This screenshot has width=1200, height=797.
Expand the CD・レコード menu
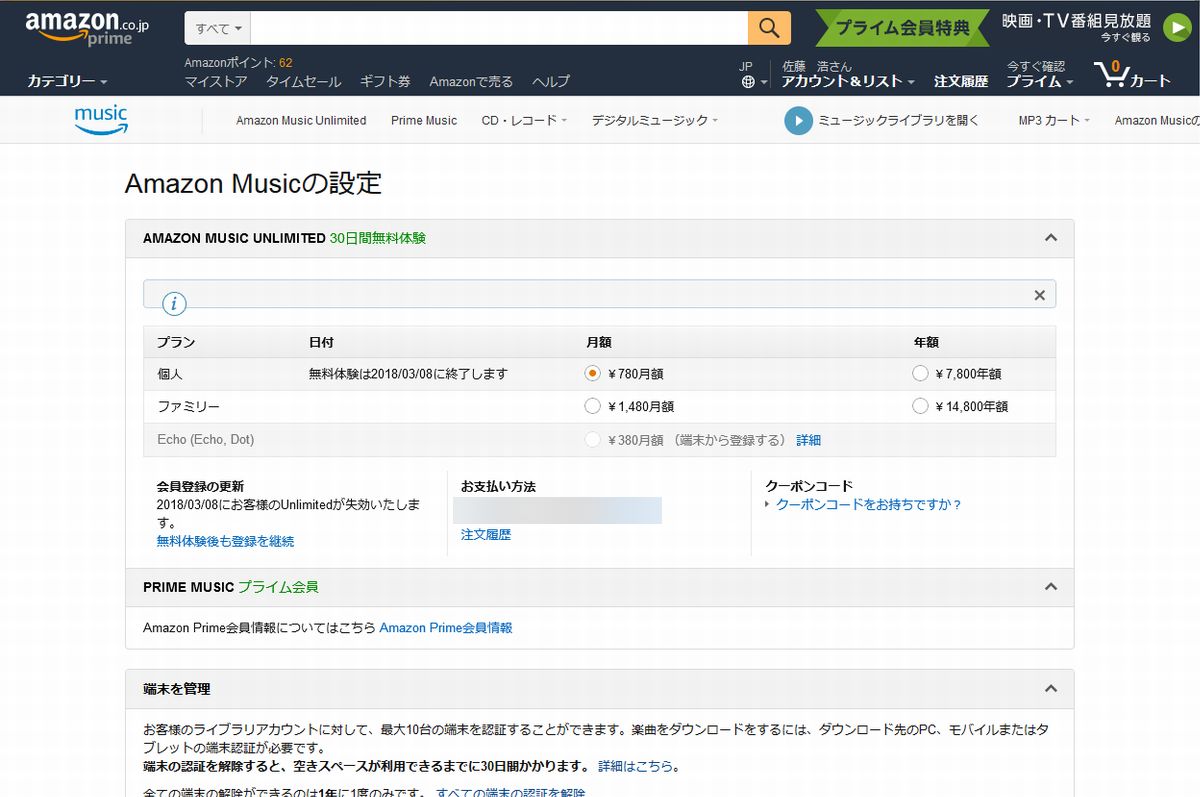pyautogui.click(x=524, y=121)
